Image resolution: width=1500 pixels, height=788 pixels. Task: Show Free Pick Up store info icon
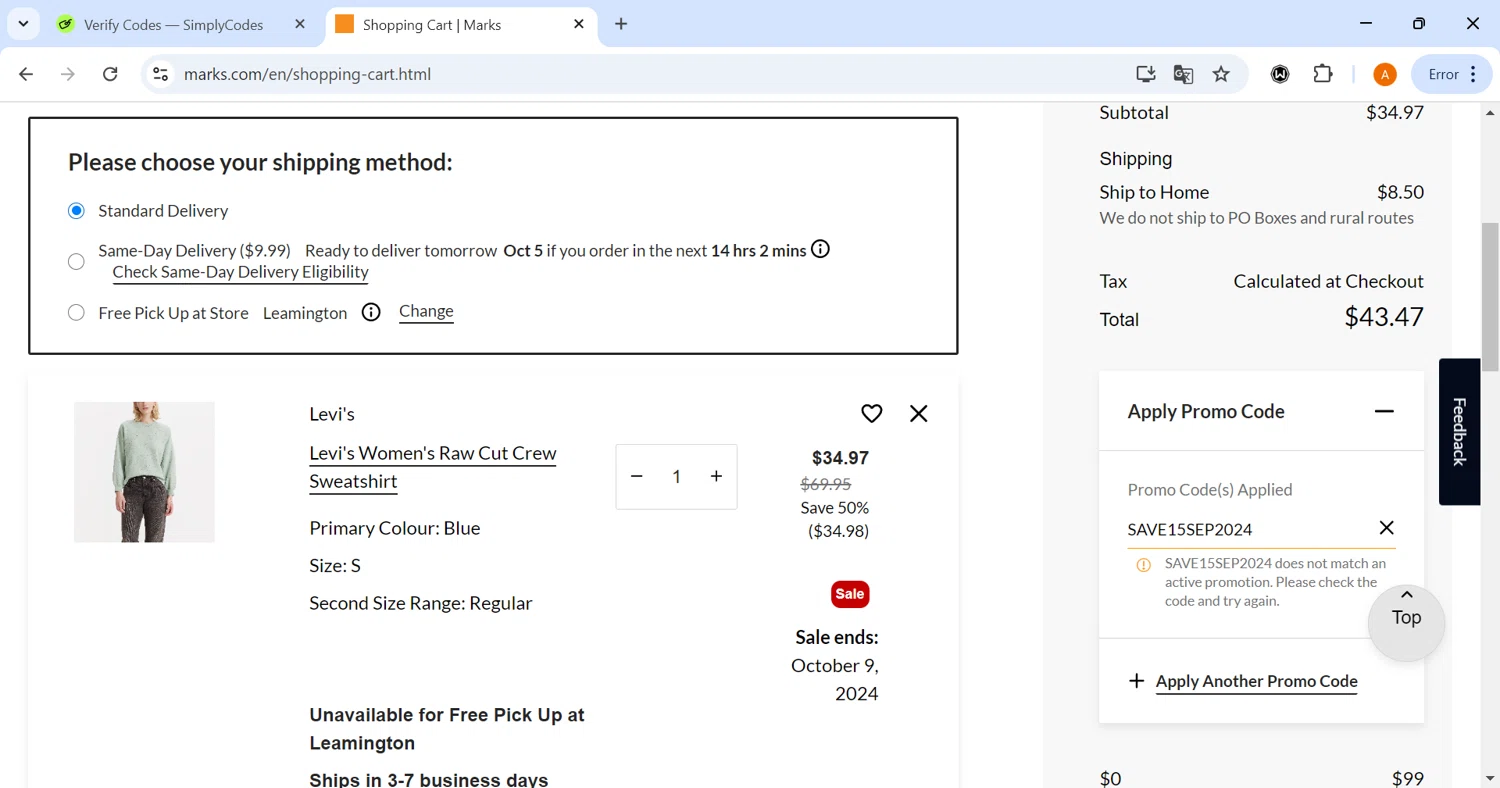(371, 312)
